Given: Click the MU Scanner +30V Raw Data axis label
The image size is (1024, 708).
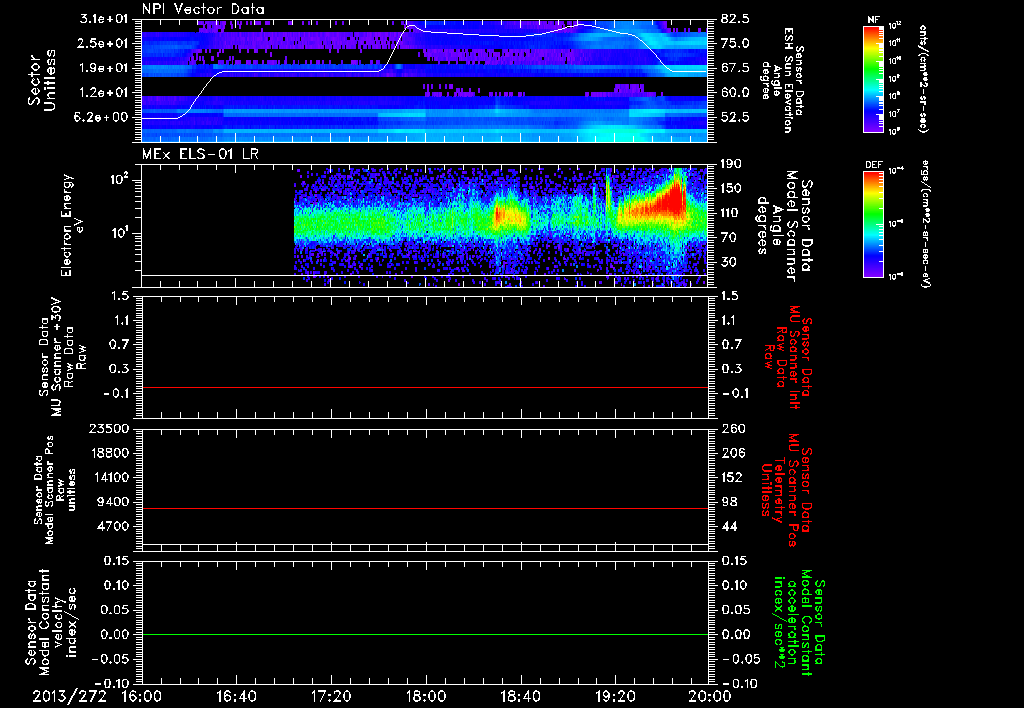Looking at the screenshot, I should (62, 357).
